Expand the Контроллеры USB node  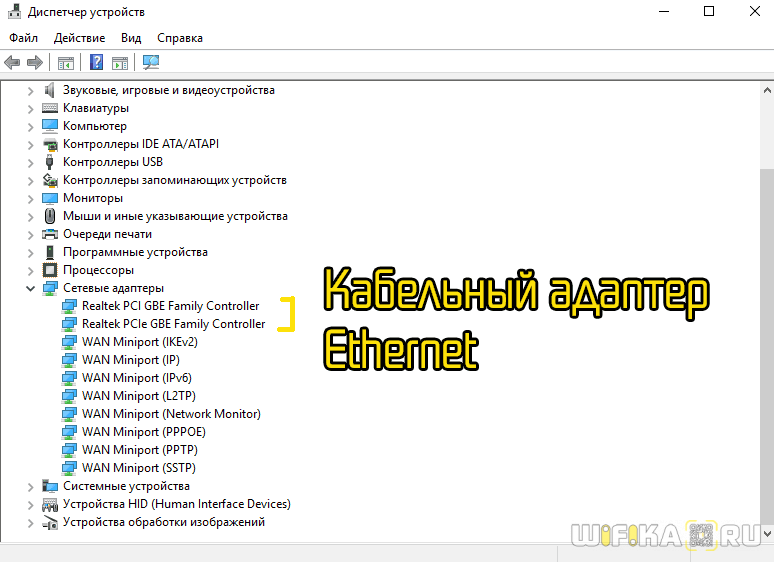(31, 163)
